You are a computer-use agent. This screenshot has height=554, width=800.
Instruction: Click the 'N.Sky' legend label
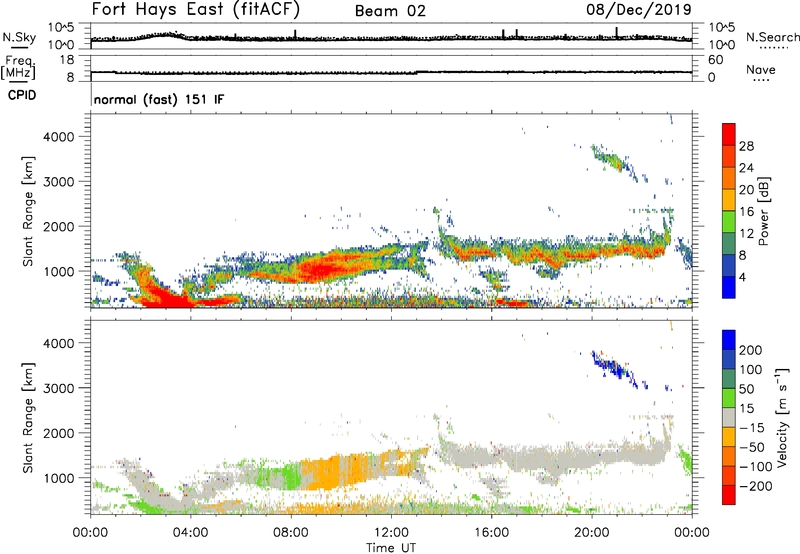[19, 37]
